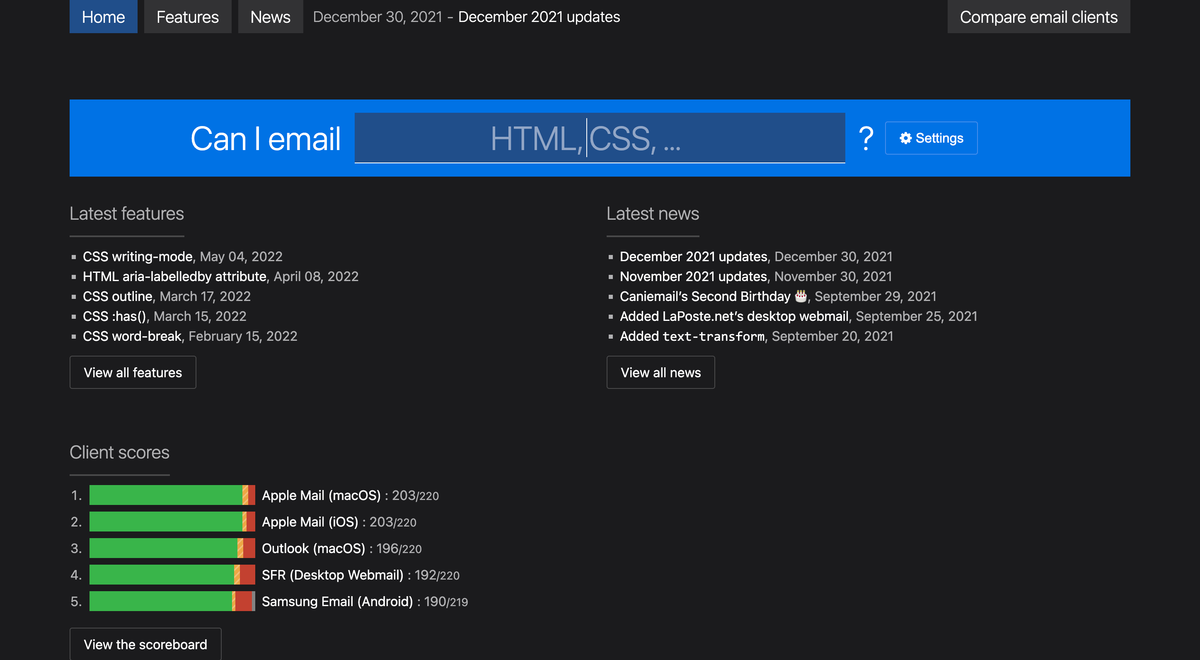Viewport: 1200px width, 660px height.
Task: Click Apple Mail (macOS) score bar
Action: (172, 495)
